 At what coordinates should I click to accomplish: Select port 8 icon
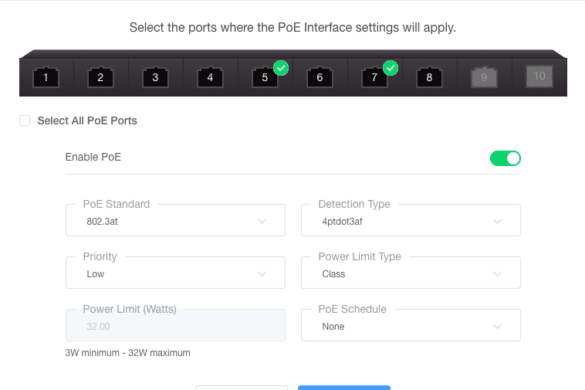click(429, 77)
